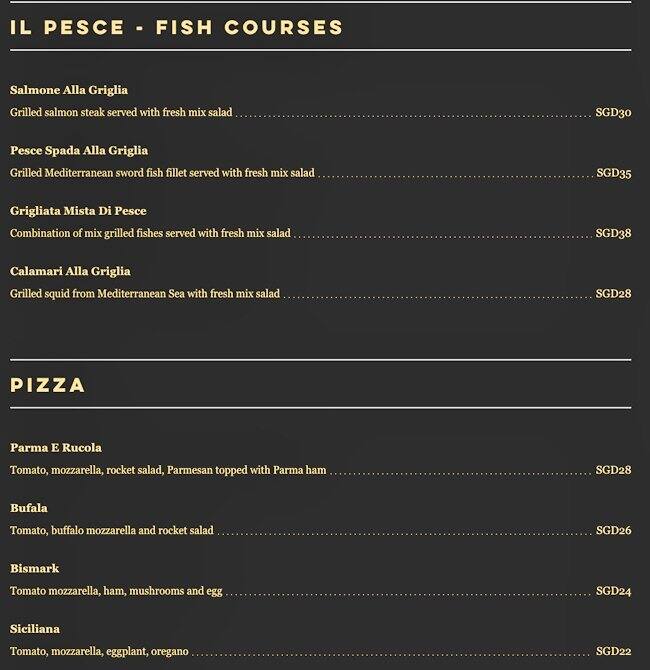Click the SGD24 Bismark price

pyautogui.click(x=614, y=591)
